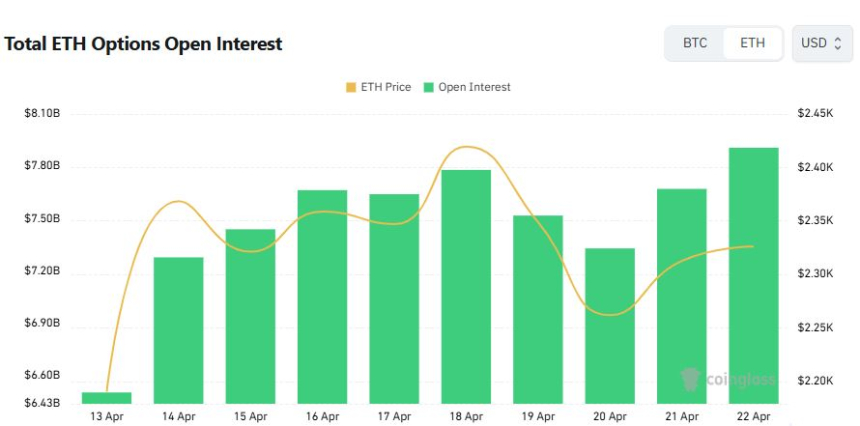Select the 16 Apr green bar
This screenshot has height=426, width=860.
[x=322, y=296]
